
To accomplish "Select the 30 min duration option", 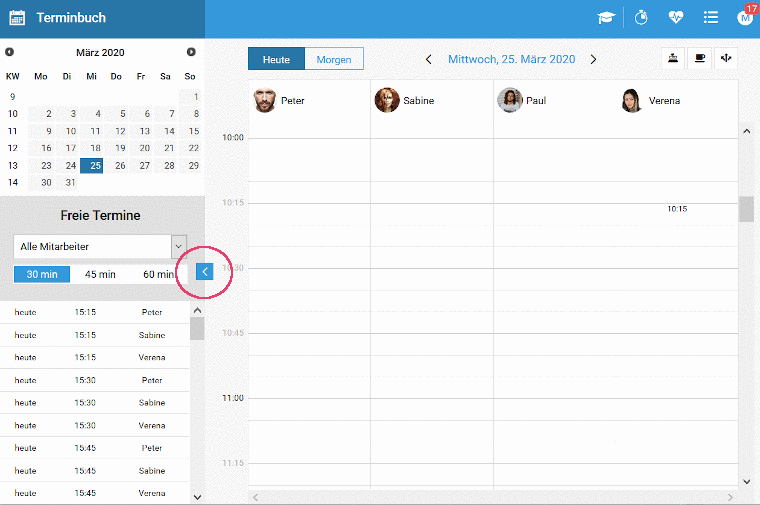I will [41, 274].
